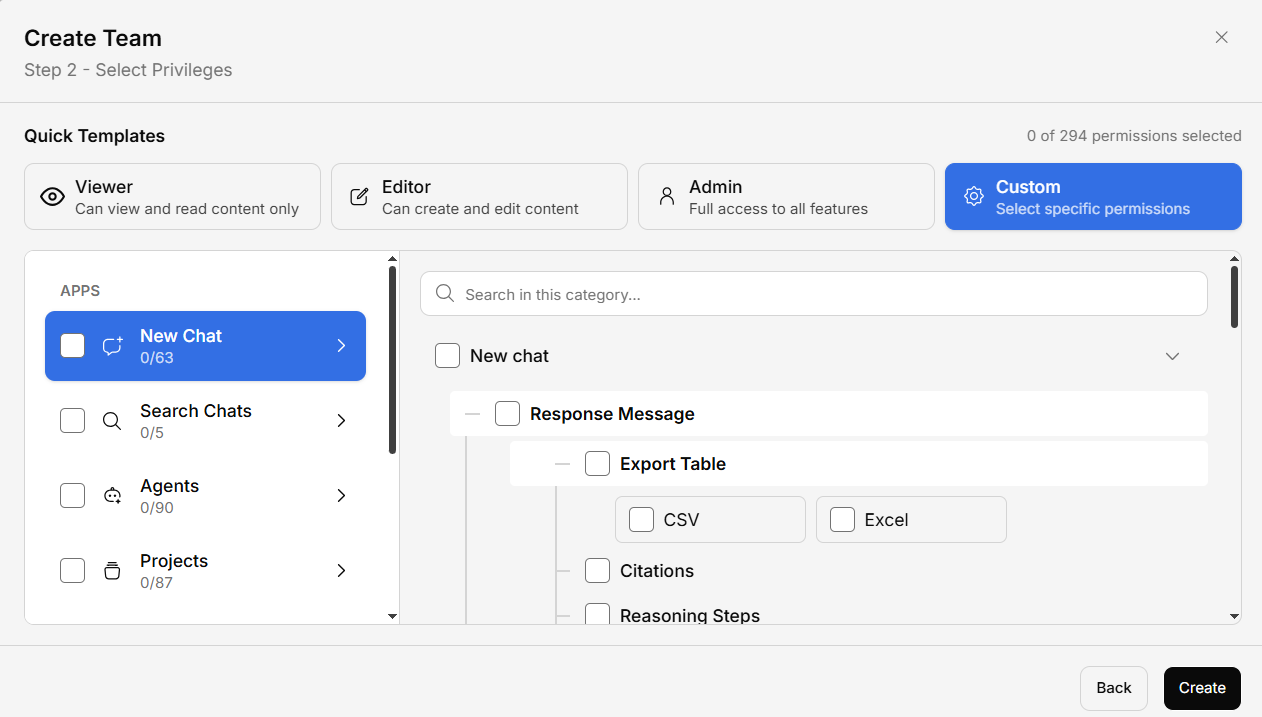Click the Projects stack icon
The image size is (1262, 717).
tap(113, 571)
